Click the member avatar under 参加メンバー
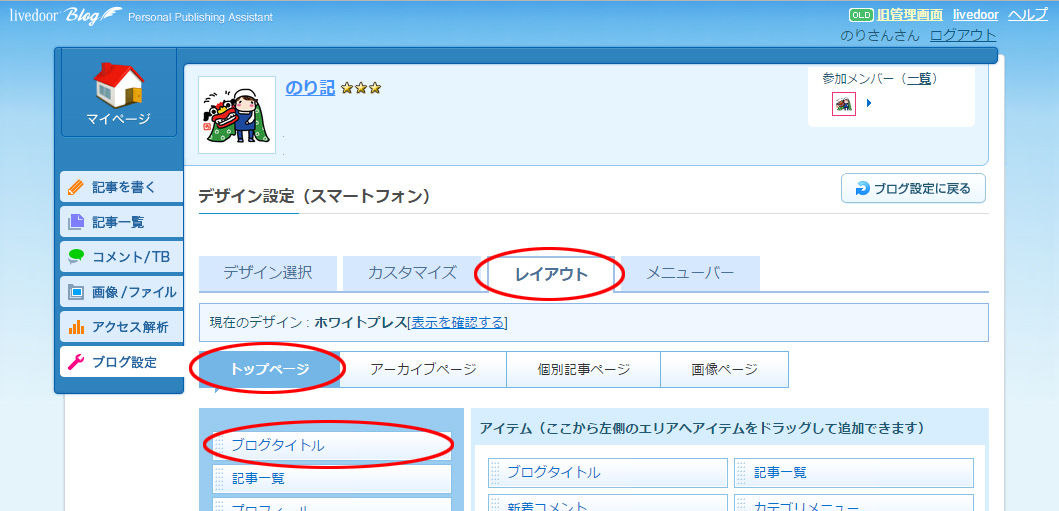 tap(844, 104)
